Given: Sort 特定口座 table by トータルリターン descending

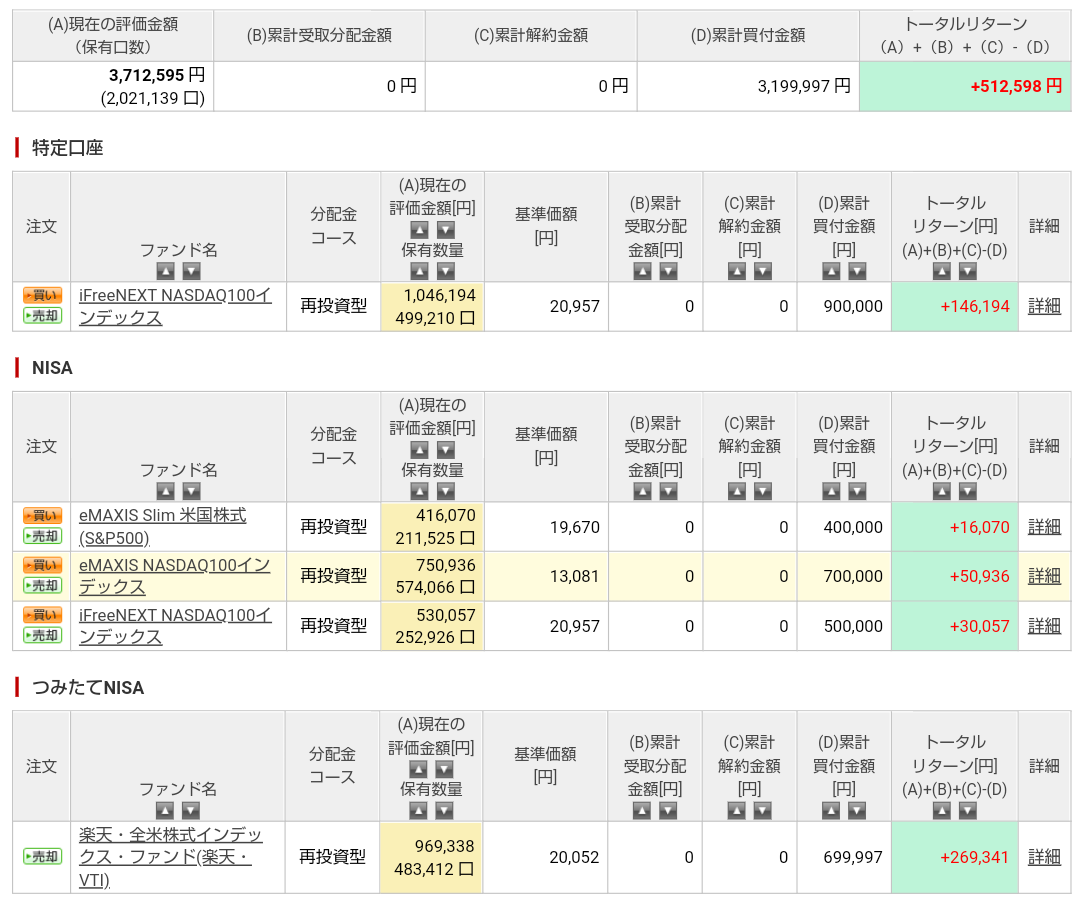Looking at the screenshot, I should tap(968, 271).
